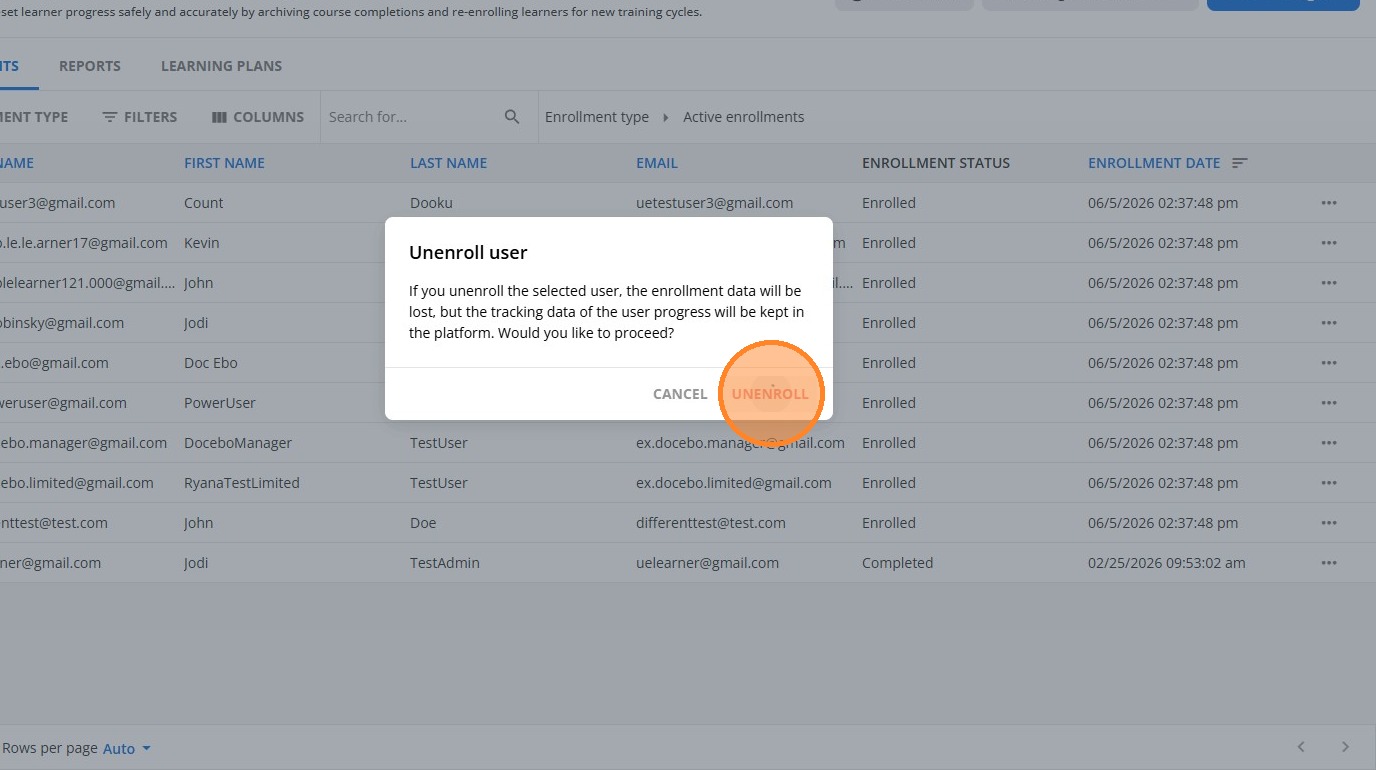Click the Completed status cell
This screenshot has width=1376, height=770.
coord(897,563)
